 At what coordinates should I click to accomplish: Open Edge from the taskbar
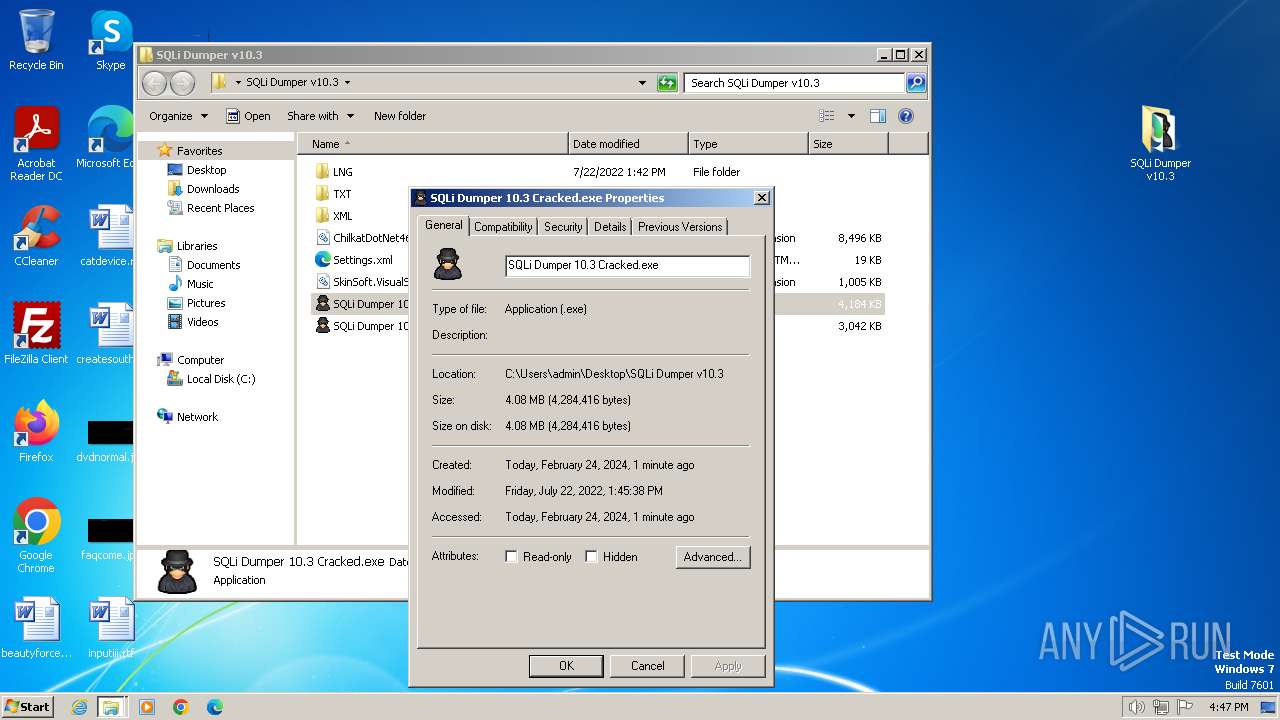pyautogui.click(x=215, y=707)
